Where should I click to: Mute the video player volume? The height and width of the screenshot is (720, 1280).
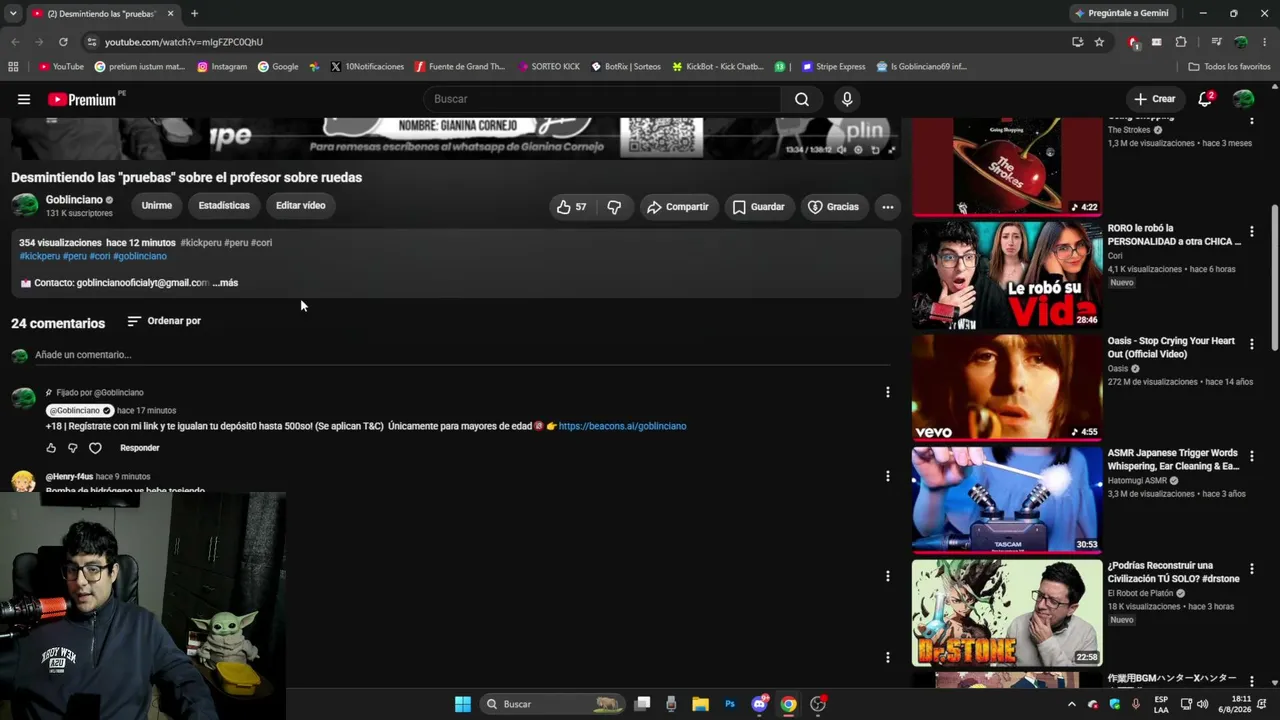[842, 150]
